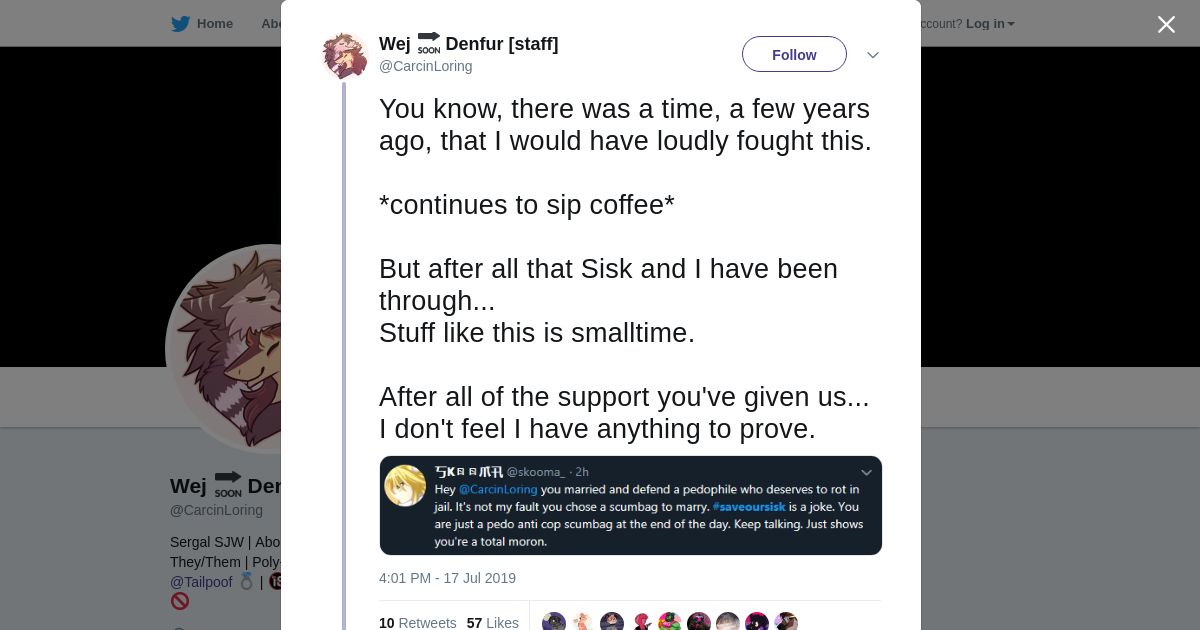The image size is (1200, 630).
Task: Open the @Tailpoof mention in the profile bio
Action: [x=201, y=582]
